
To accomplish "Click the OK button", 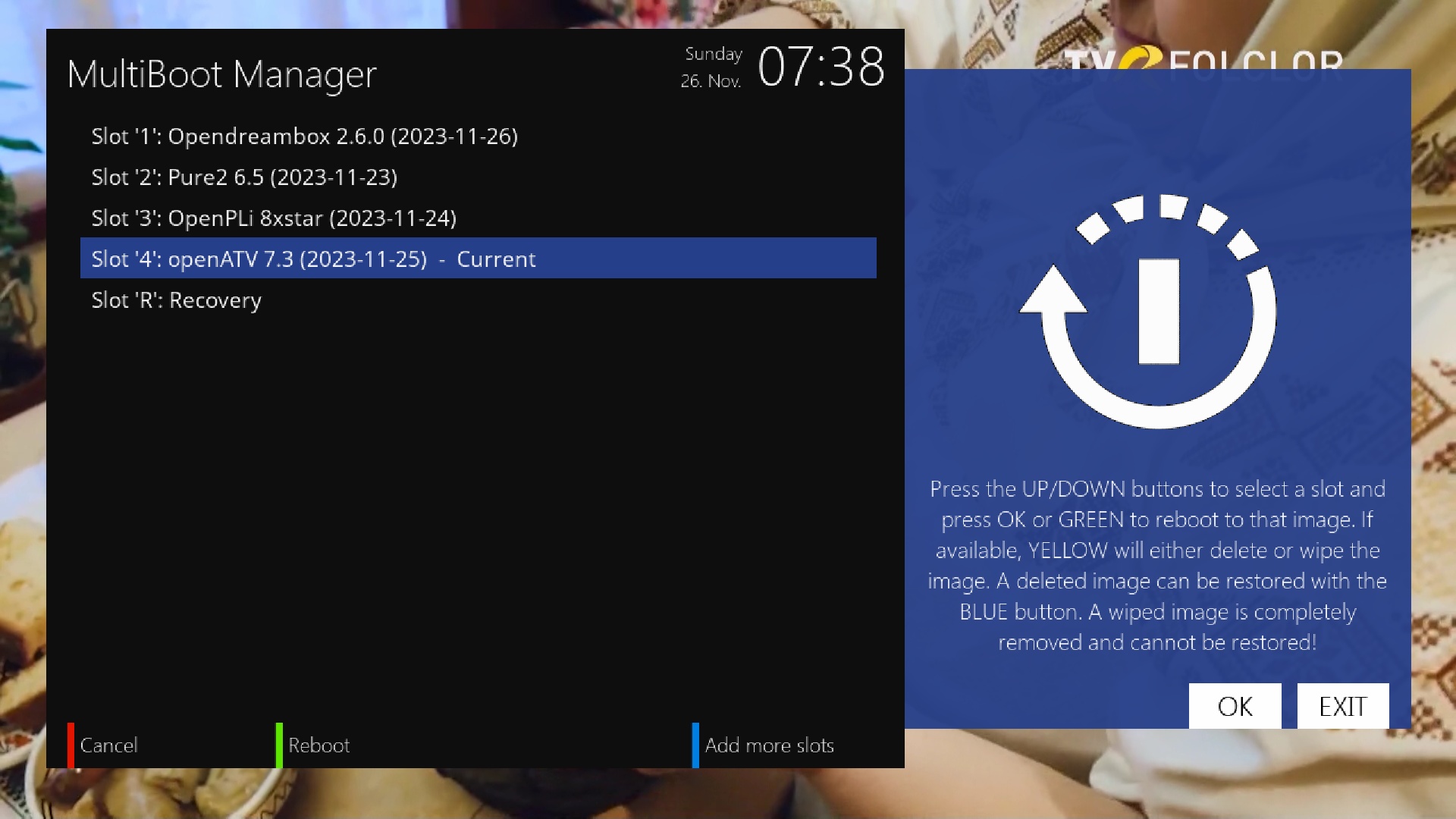I will 1235,706.
